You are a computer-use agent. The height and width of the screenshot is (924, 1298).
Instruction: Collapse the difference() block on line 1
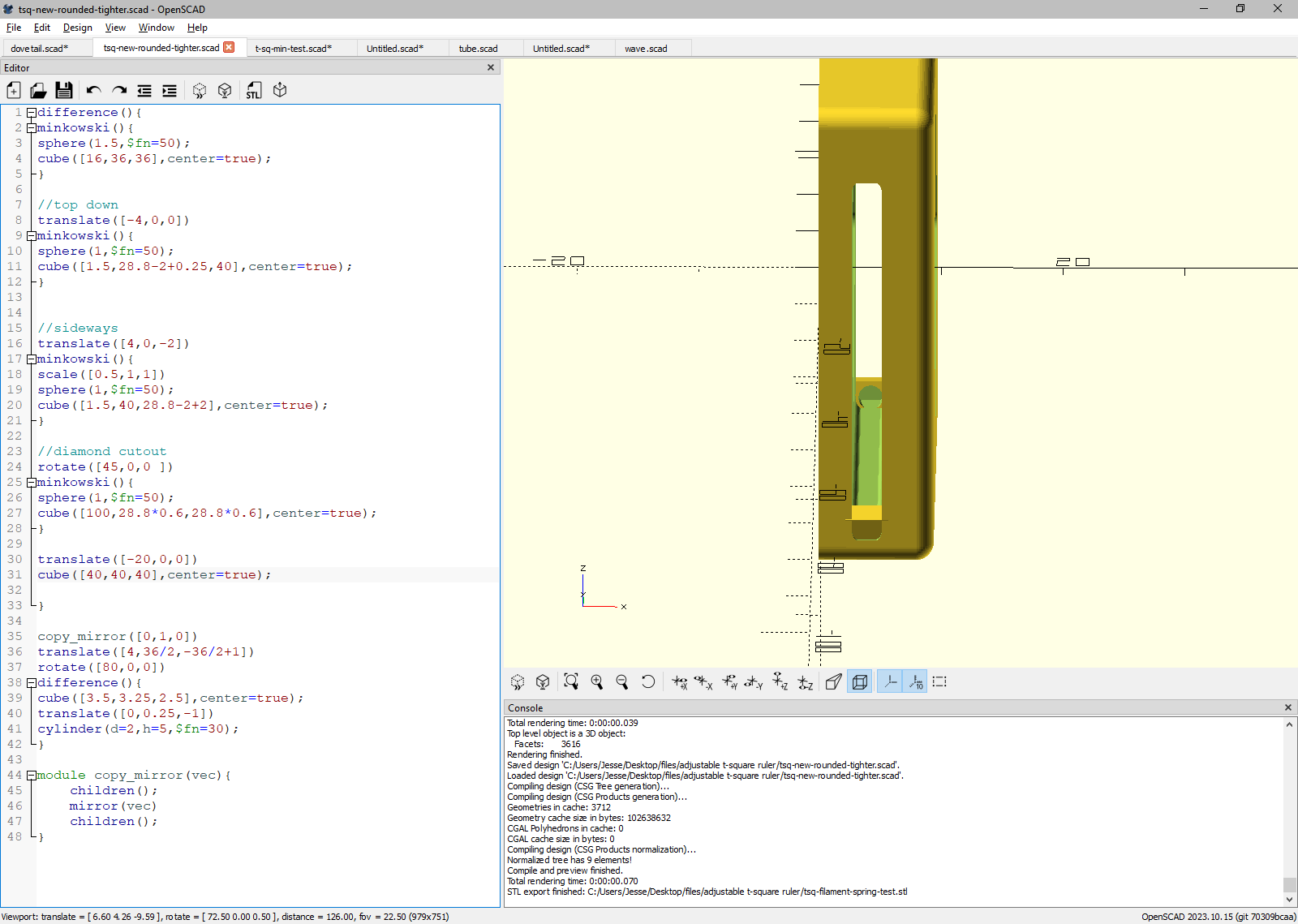32,113
